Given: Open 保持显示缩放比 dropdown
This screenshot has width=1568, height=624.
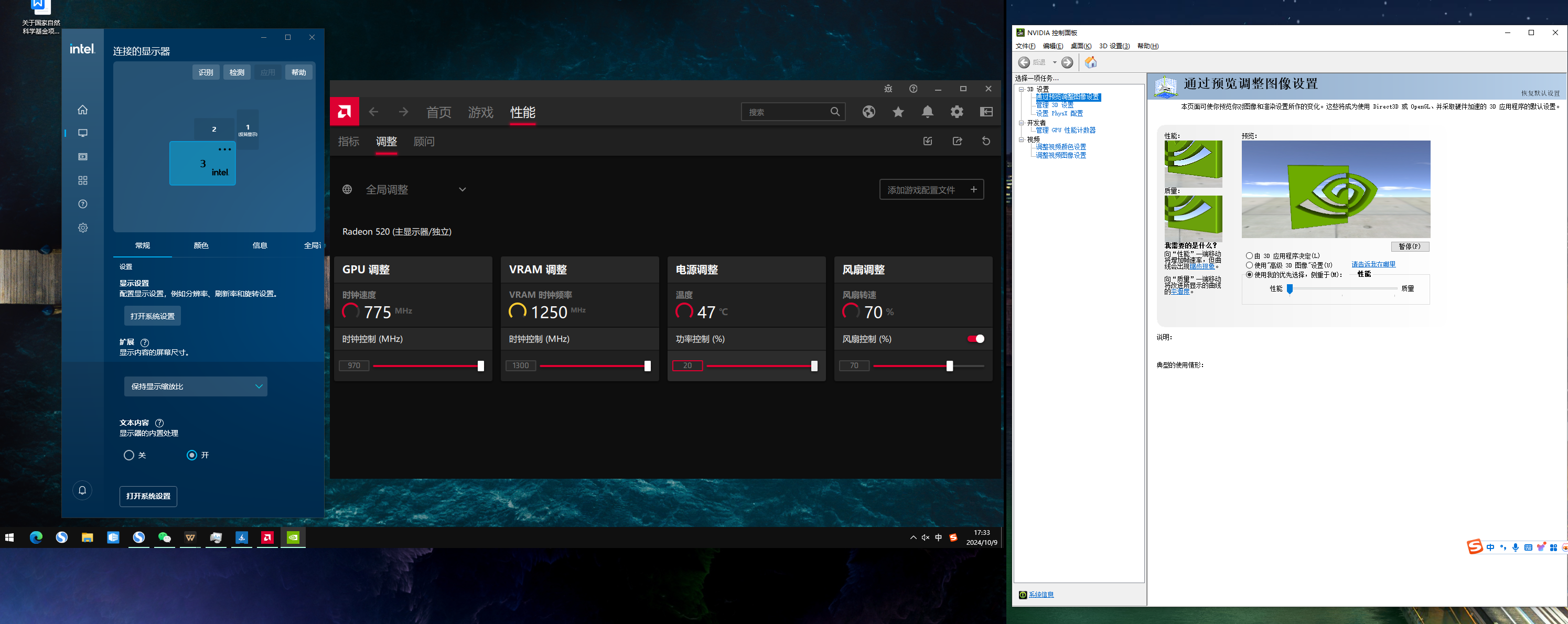Looking at the screenshot, I should [196, 386].
